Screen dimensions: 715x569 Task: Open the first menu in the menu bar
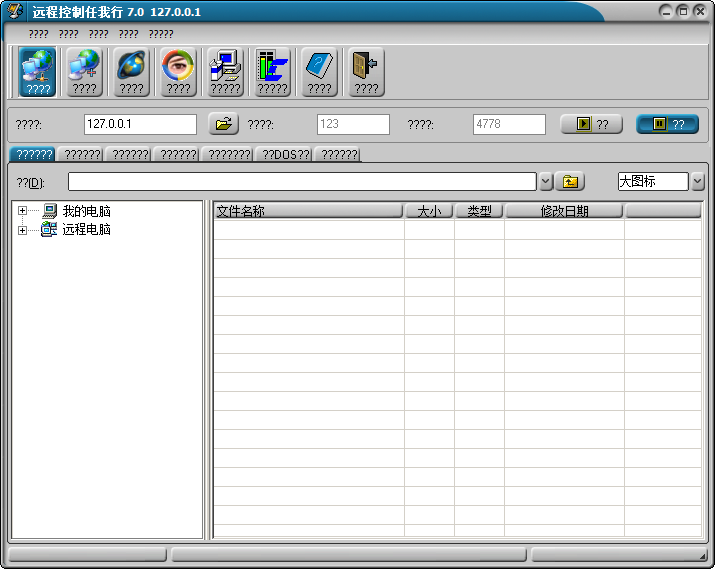pos(38,34)
